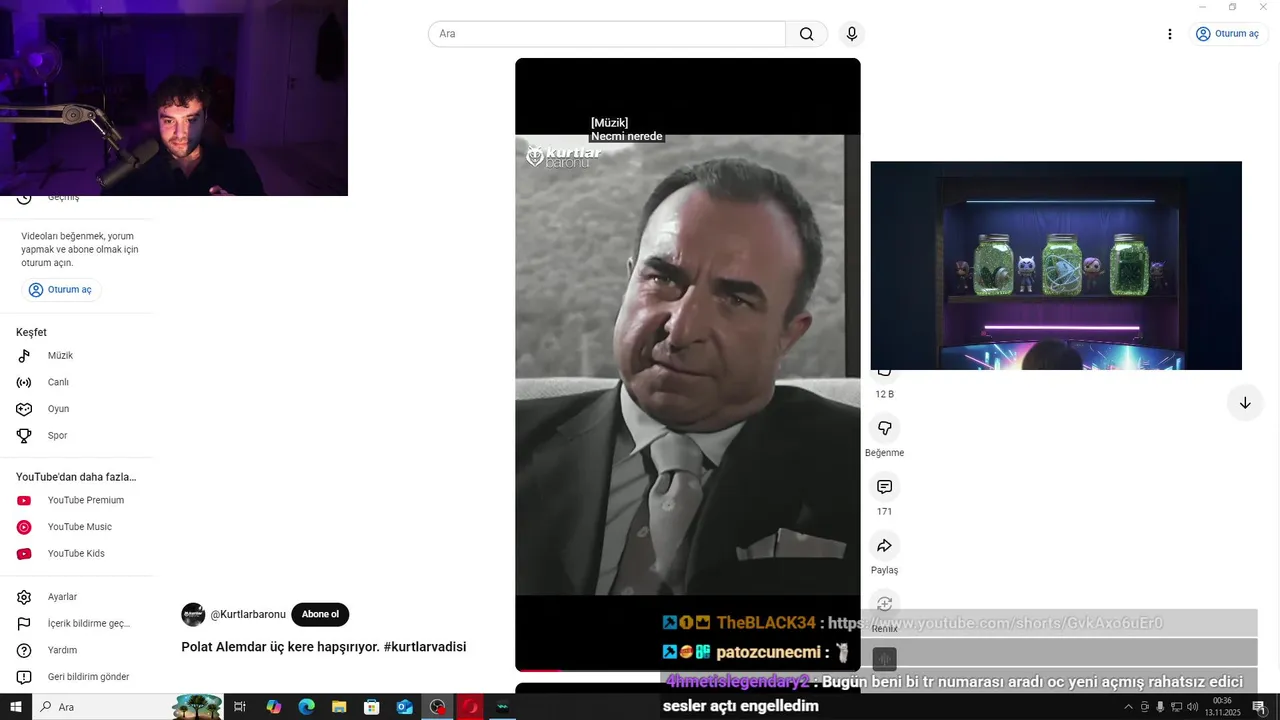The height and width of the screenshot is (720, 1280).
Task: Open the three-dot settings menu
Action: pos(1170,34)
